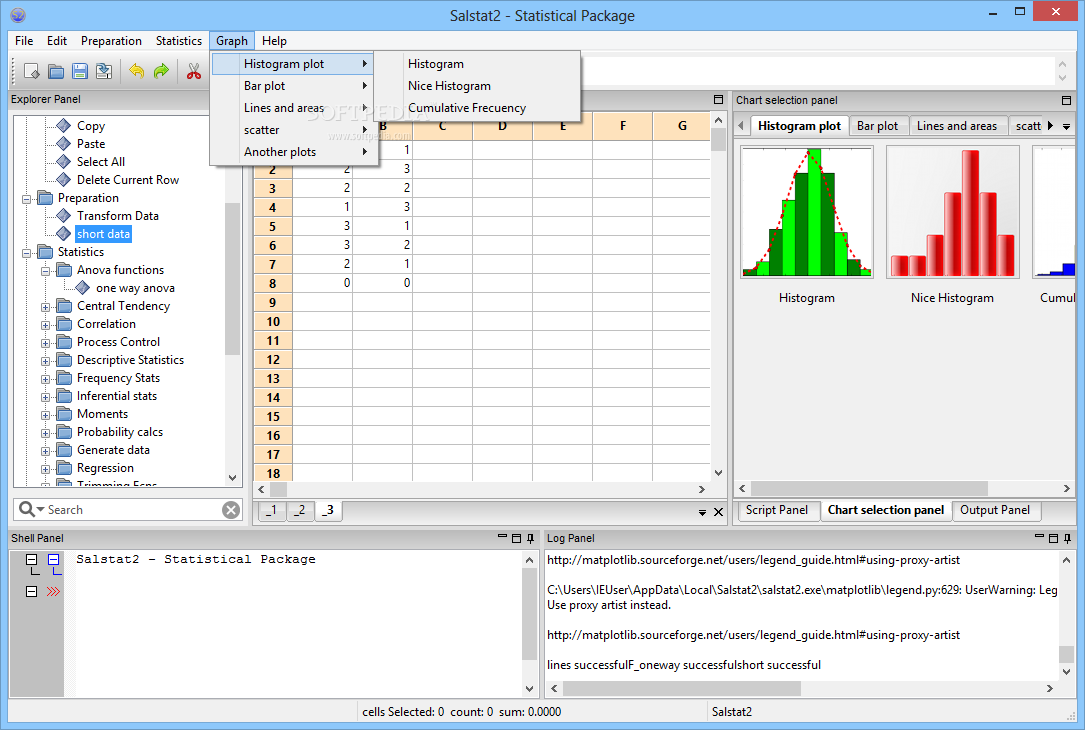
Task: Open the Another plots submenu
Action: 294,152
